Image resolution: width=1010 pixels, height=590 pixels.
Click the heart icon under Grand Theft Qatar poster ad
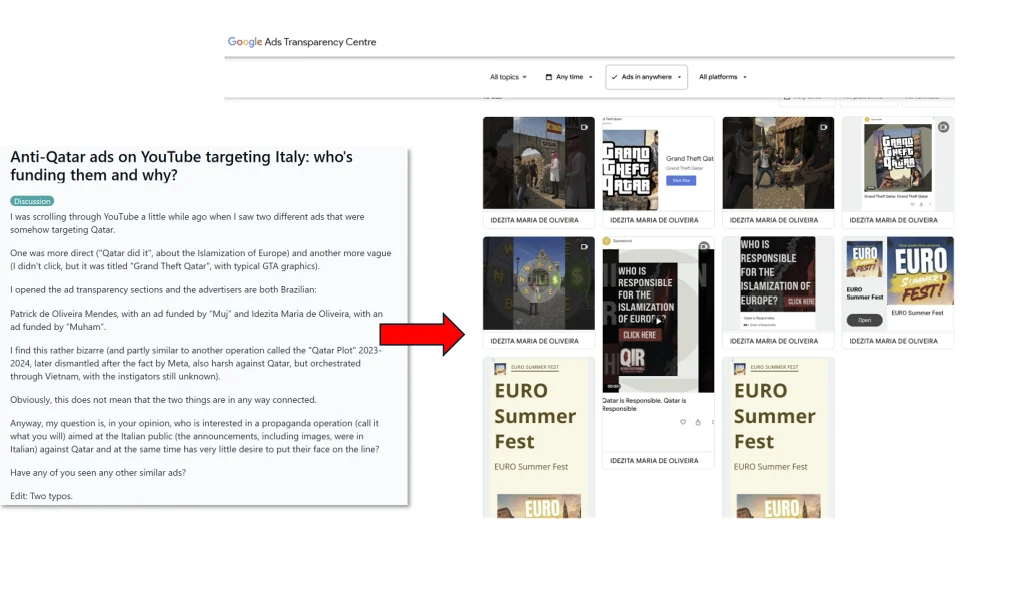912,204
